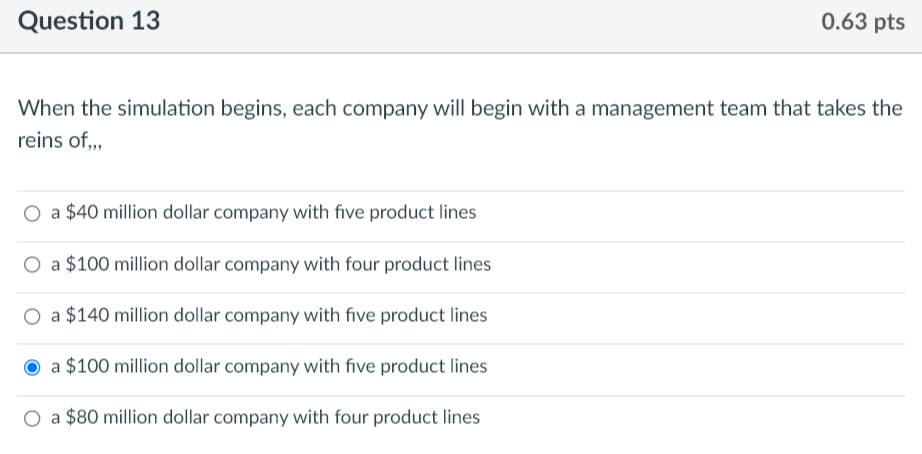Image resolution: width=922 pixels, height=454 pixels.
Task: Select the $140 million five product lines radio
Action: click(33, 316)
